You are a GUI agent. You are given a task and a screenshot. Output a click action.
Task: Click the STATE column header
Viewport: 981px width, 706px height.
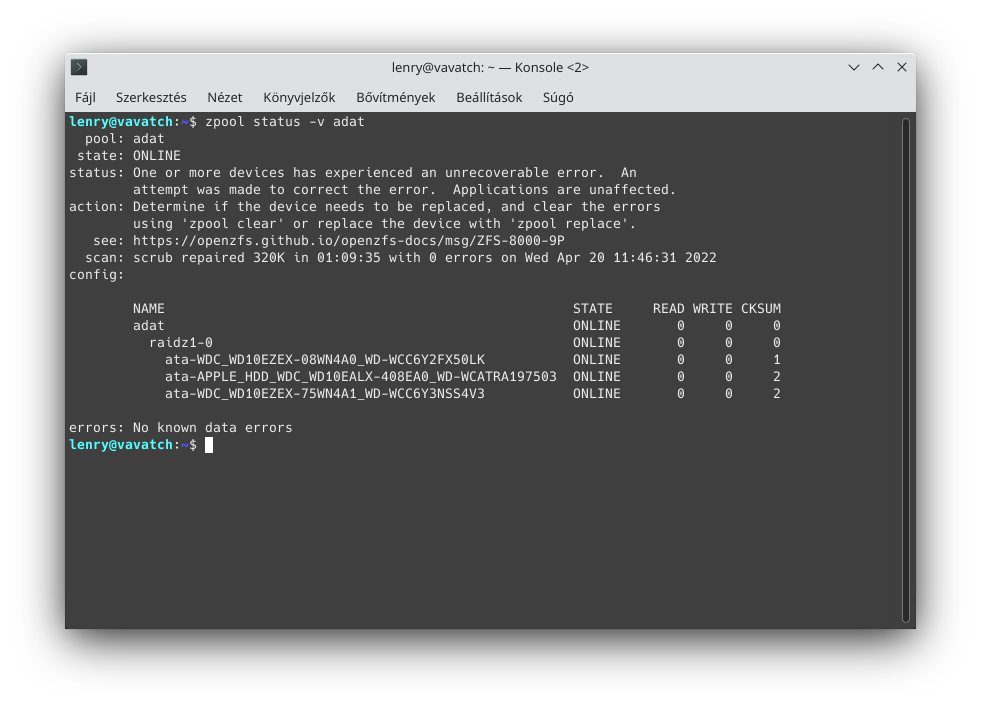point(592,309)
